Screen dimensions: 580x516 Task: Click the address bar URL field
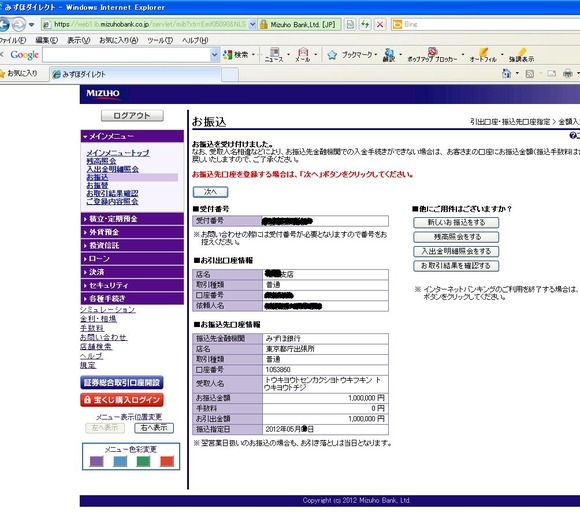click(x=145, y=24)
